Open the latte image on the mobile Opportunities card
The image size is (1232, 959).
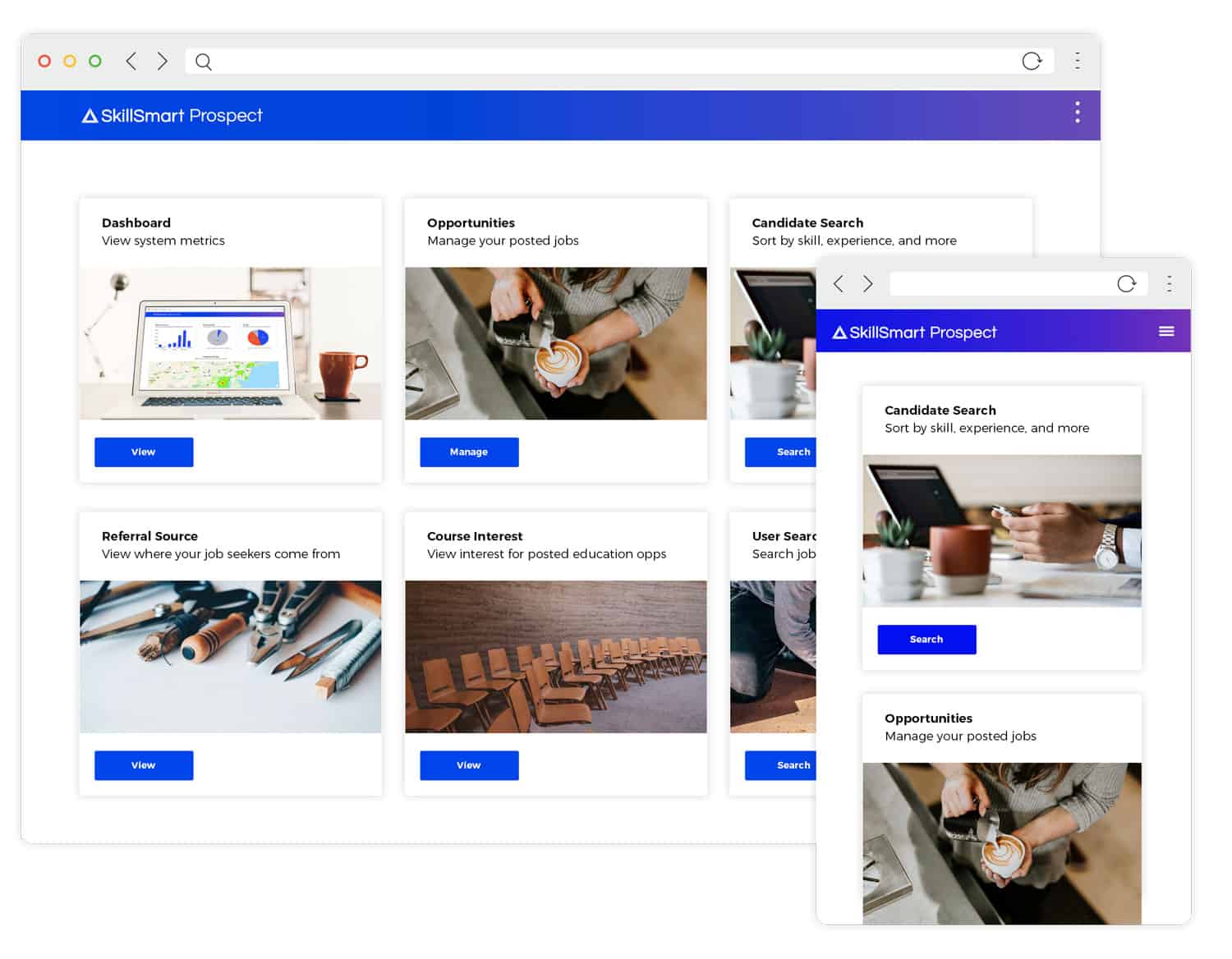coord(1002,844)
